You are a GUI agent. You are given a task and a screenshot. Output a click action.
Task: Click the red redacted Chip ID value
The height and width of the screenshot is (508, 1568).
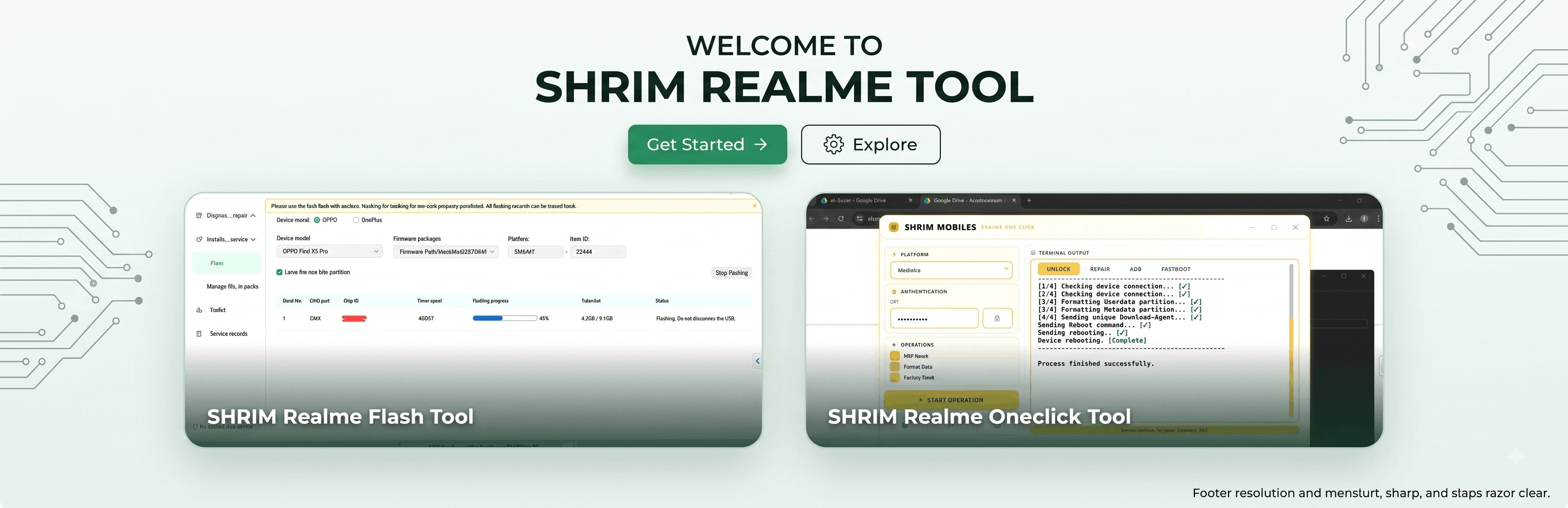(x=354, y=318)
